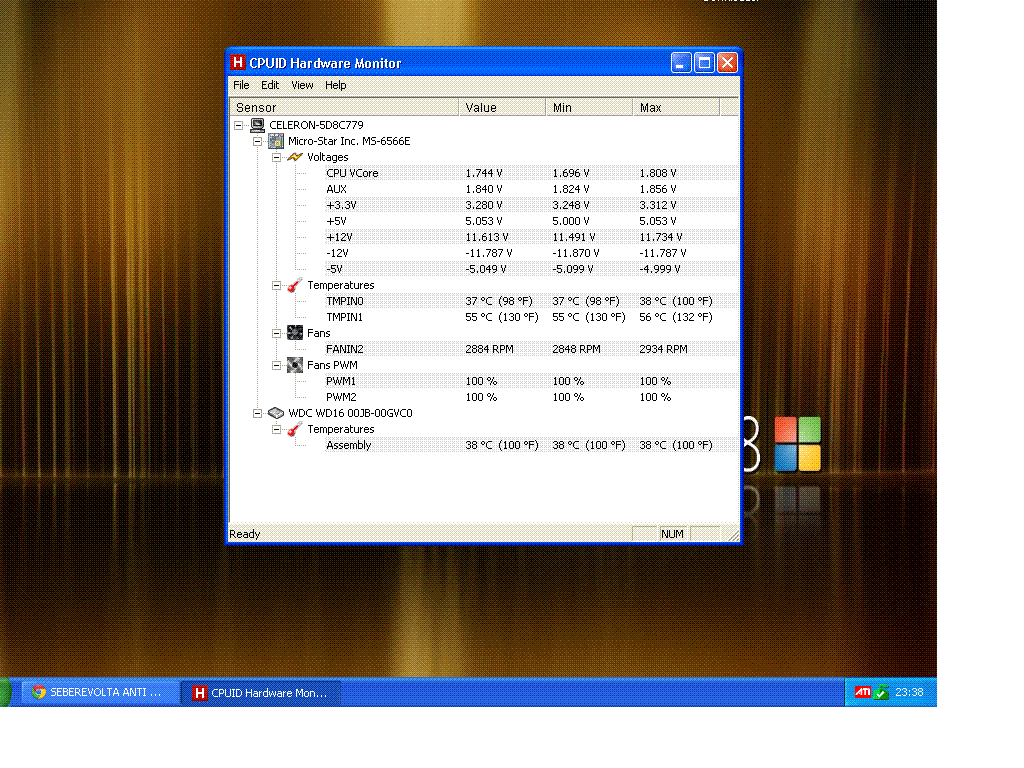The width and height of the screenshot is (1024, 768).
Task: Collapse the CELERON-5D8C779 root node
Action: click(x=239, y=125)
